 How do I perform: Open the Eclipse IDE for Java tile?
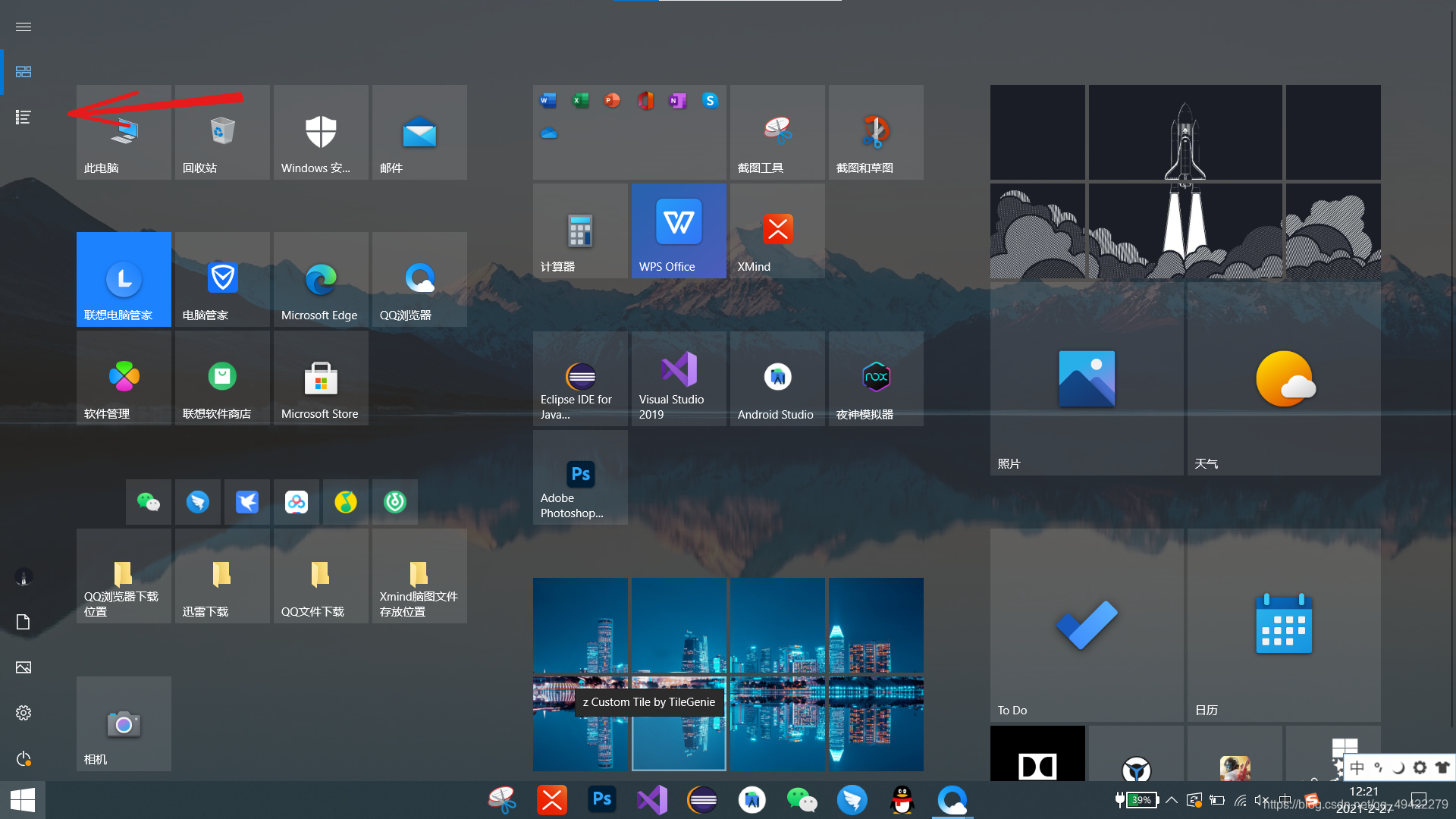point(580,378)
